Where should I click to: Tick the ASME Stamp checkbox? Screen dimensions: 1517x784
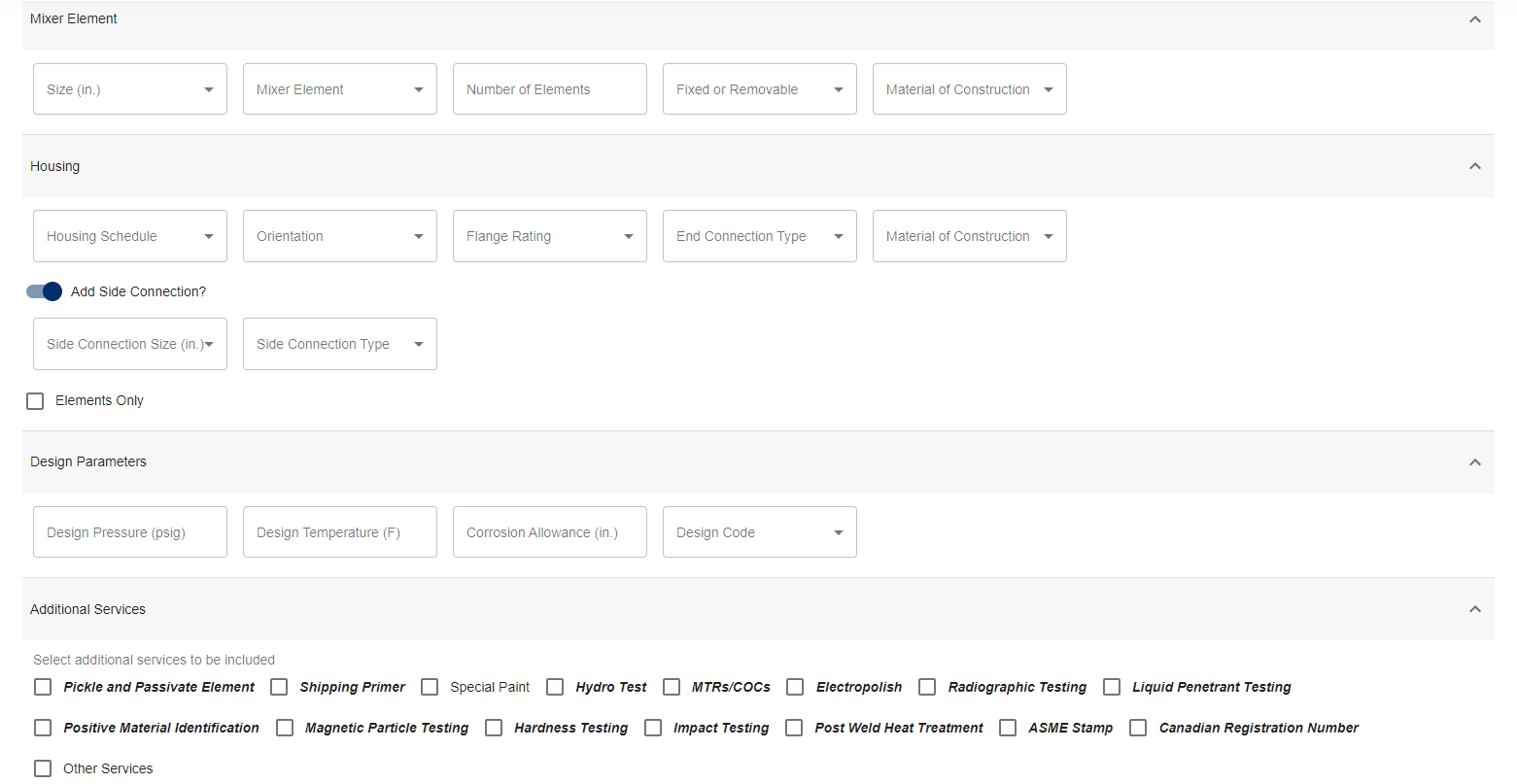[1008, 728]
